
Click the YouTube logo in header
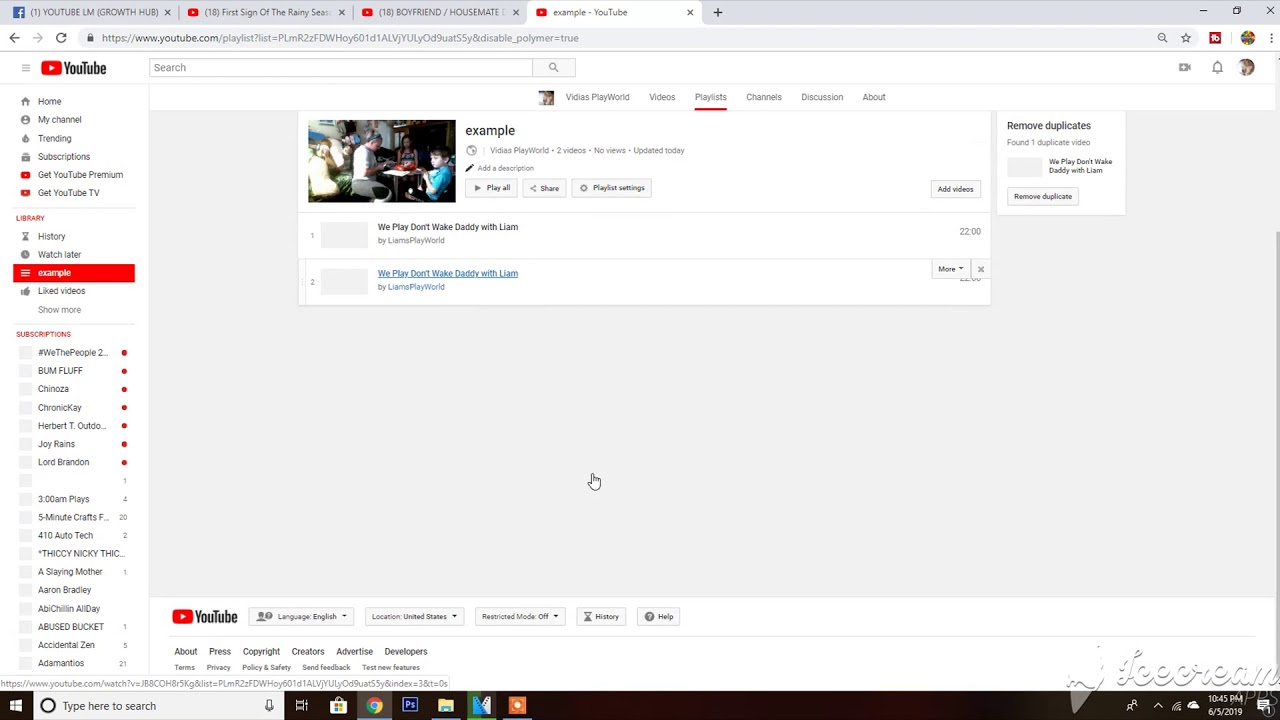(73, 68)
